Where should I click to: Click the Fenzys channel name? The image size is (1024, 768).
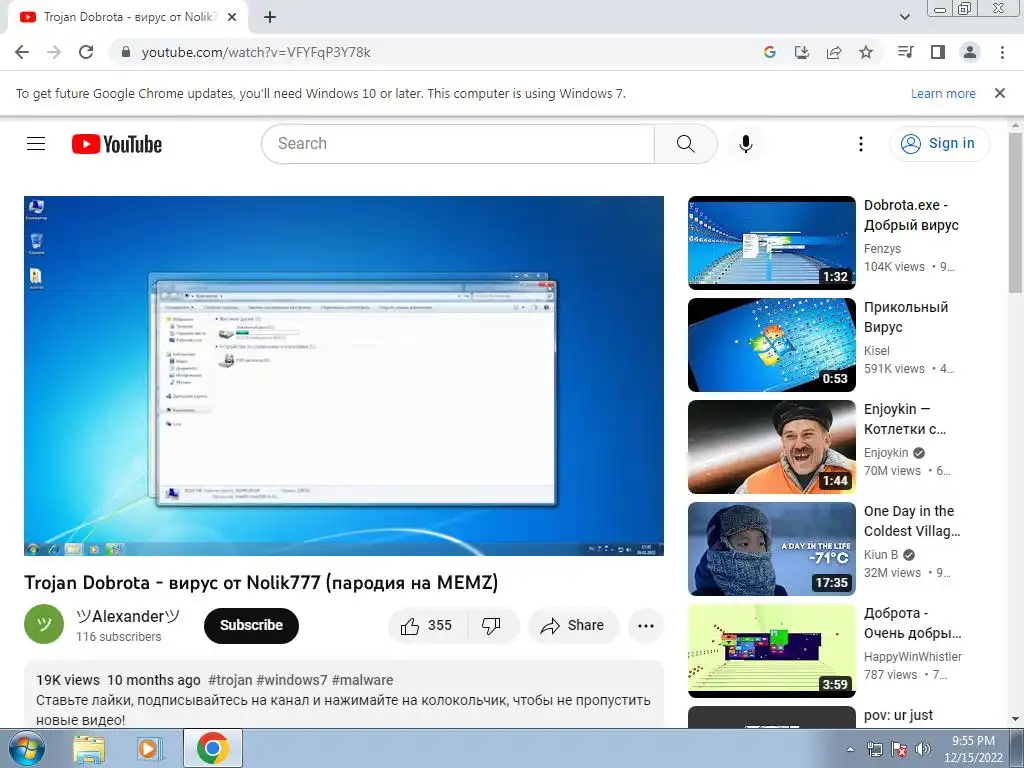(882, 249)
